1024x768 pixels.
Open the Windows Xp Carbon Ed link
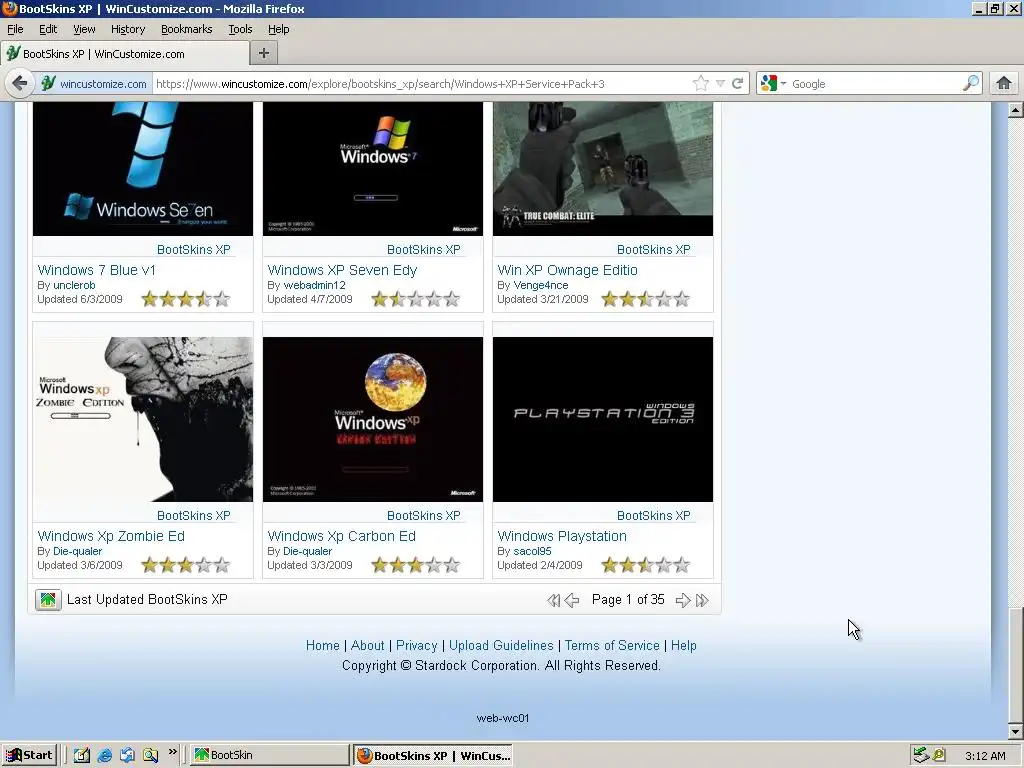[x=342, y=536]
